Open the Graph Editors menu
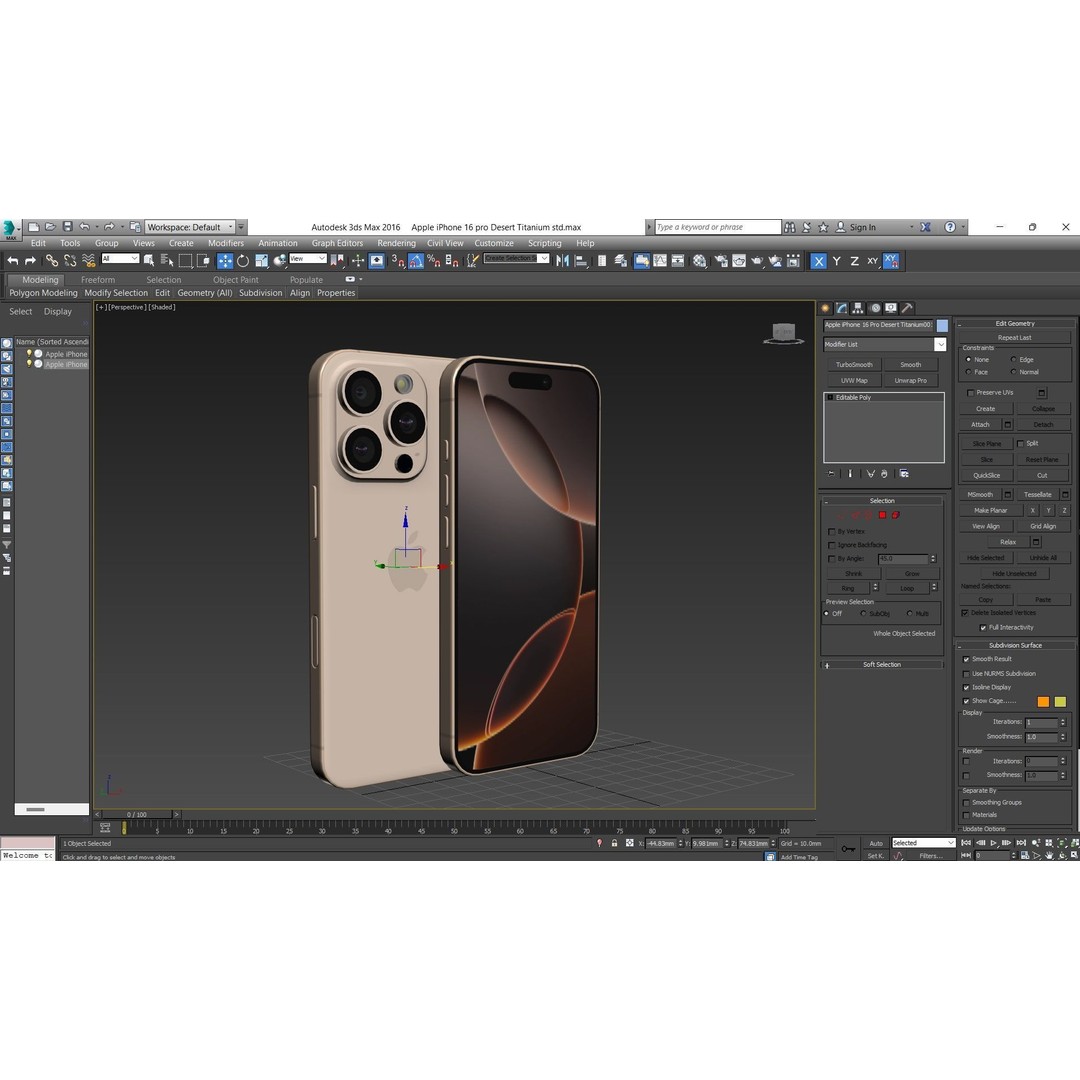This screenshot has height=1080, width=1080. pyautogui.click(x=338, y=243)
